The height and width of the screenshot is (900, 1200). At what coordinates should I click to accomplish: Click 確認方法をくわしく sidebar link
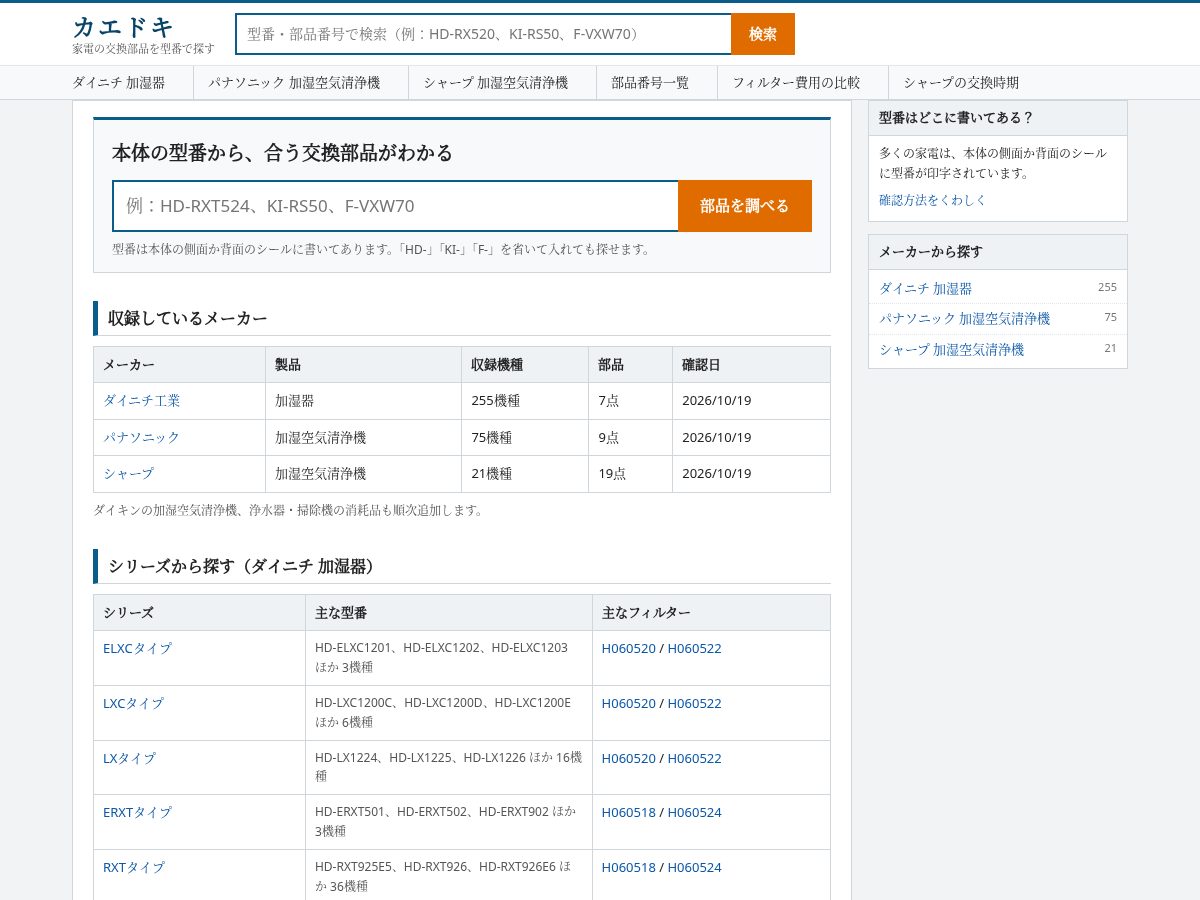[933, 200]
